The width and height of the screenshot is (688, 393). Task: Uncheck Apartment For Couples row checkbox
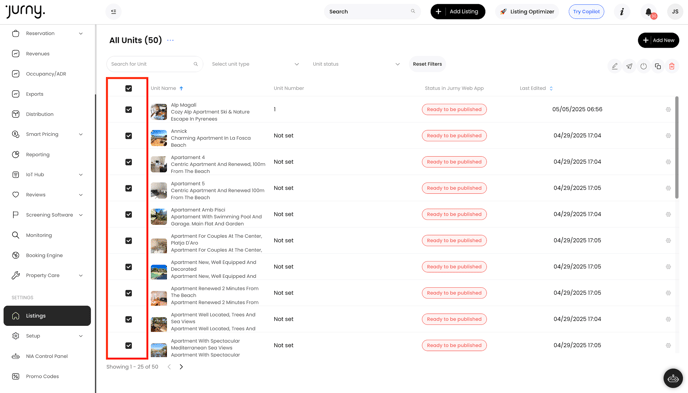(x=129, y=241)
